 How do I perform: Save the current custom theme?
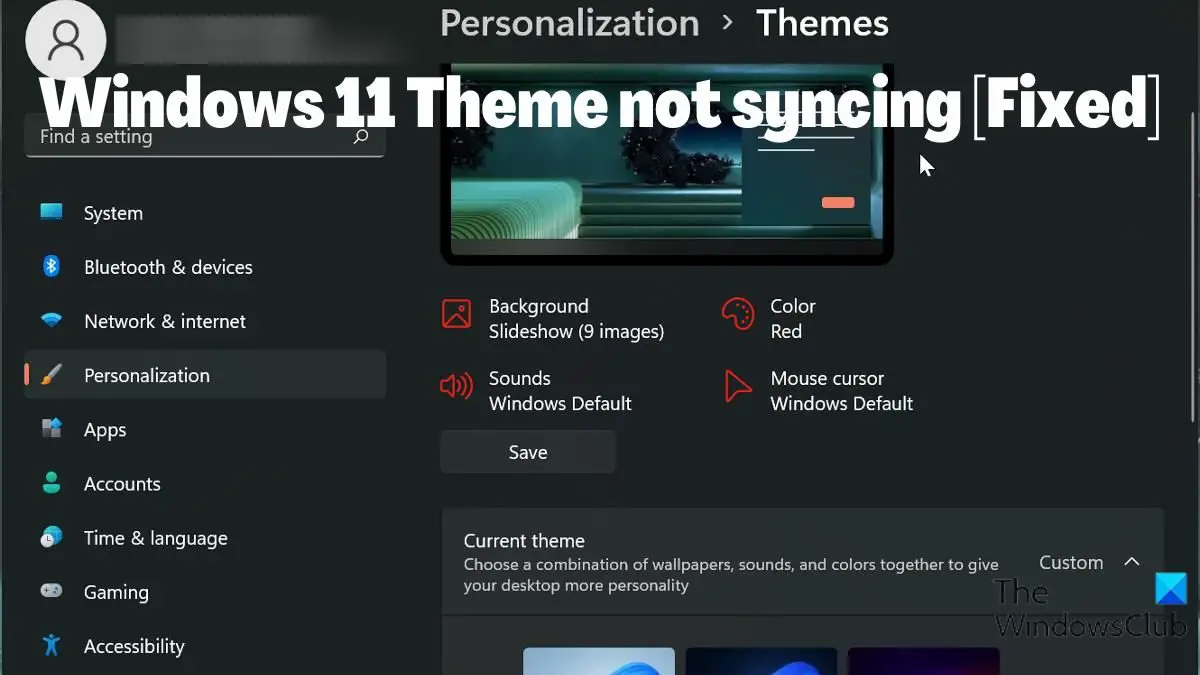[528, 452]
